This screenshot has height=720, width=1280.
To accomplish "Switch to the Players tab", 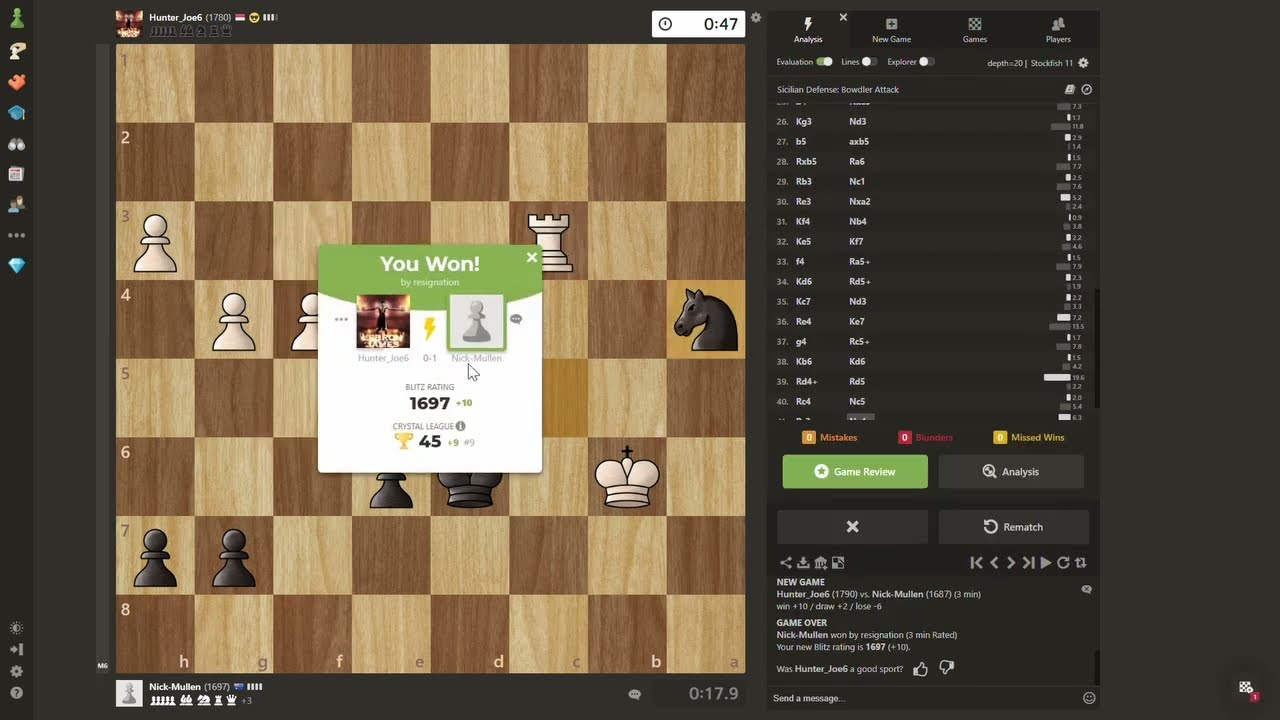I will tap(1058, 30).
